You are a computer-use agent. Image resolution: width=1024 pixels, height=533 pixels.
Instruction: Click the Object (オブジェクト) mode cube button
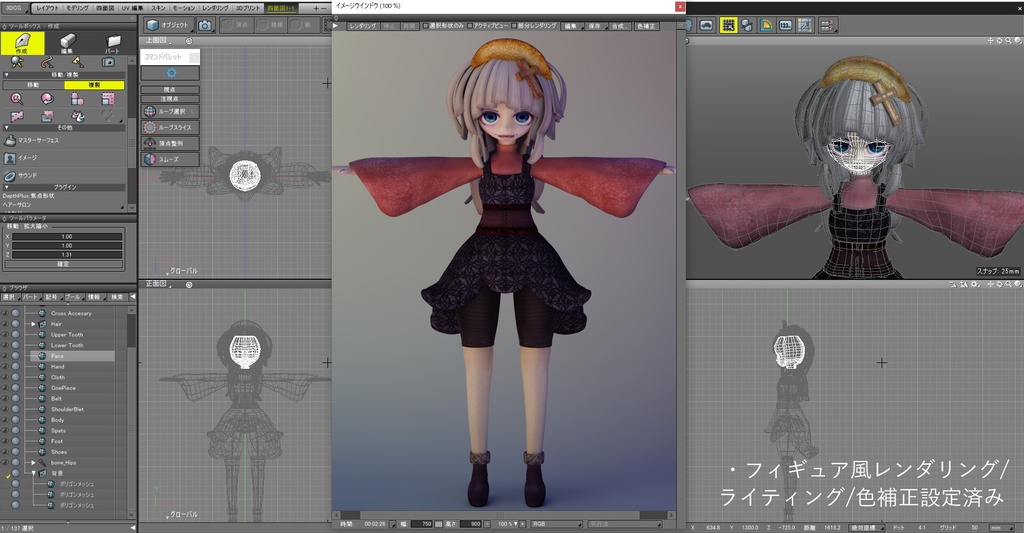(168, 25)
